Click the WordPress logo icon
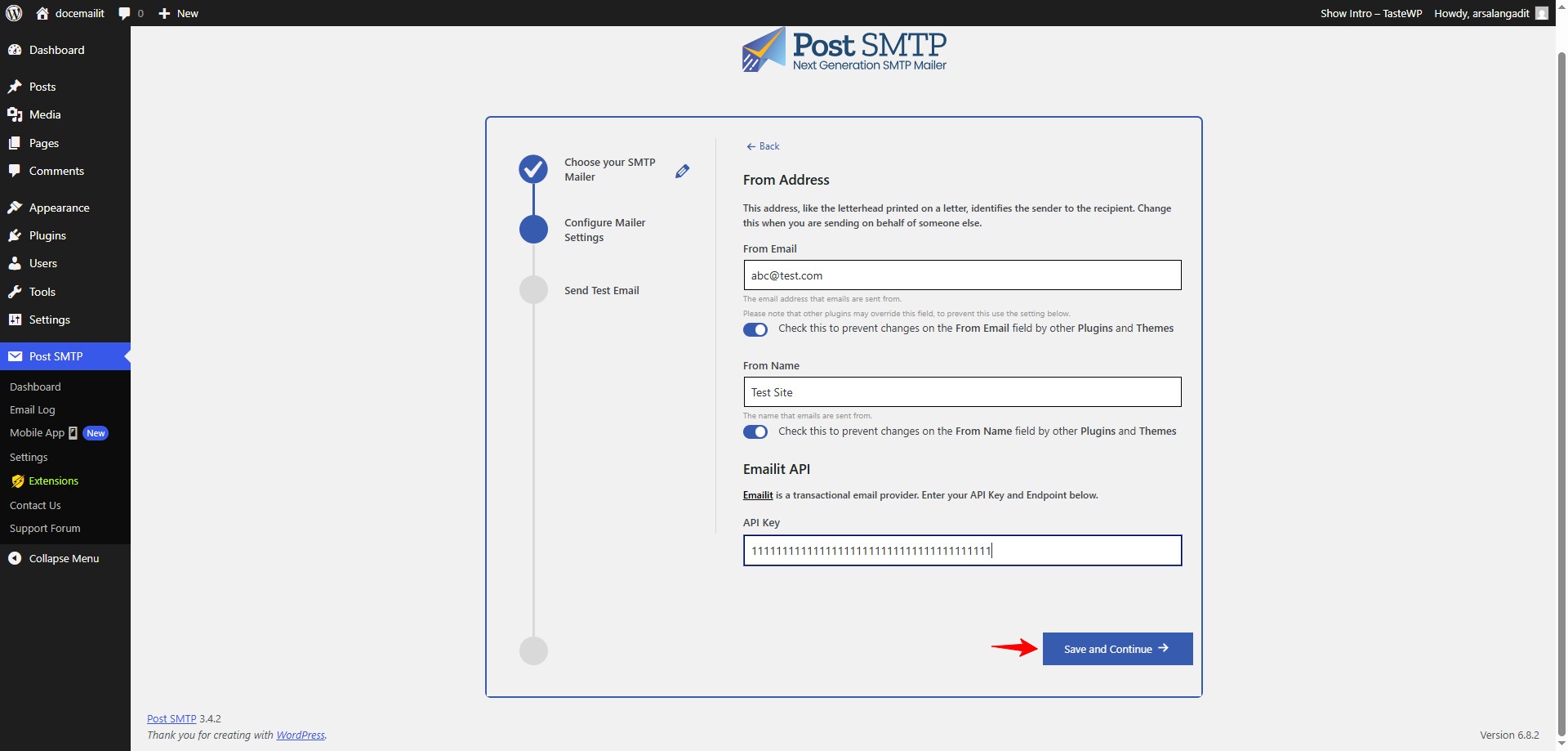 [x=14, y=13]
